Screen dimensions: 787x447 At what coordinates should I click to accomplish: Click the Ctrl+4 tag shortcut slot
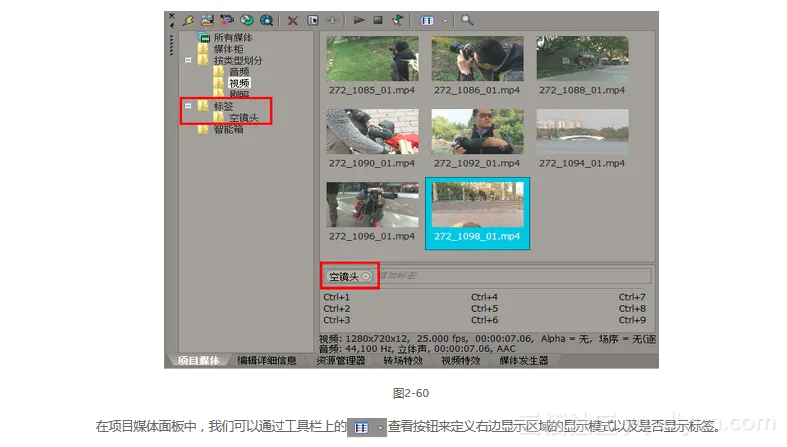[x=484, y=297]
